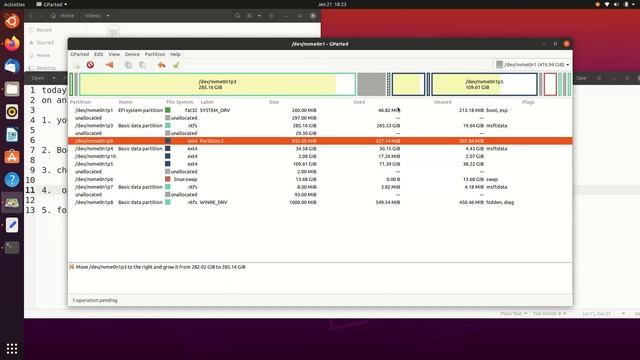640x360 pixels.
Task: Select the /dev/nvme0n1p3 block in disk graphic
Action: (217, 84)
